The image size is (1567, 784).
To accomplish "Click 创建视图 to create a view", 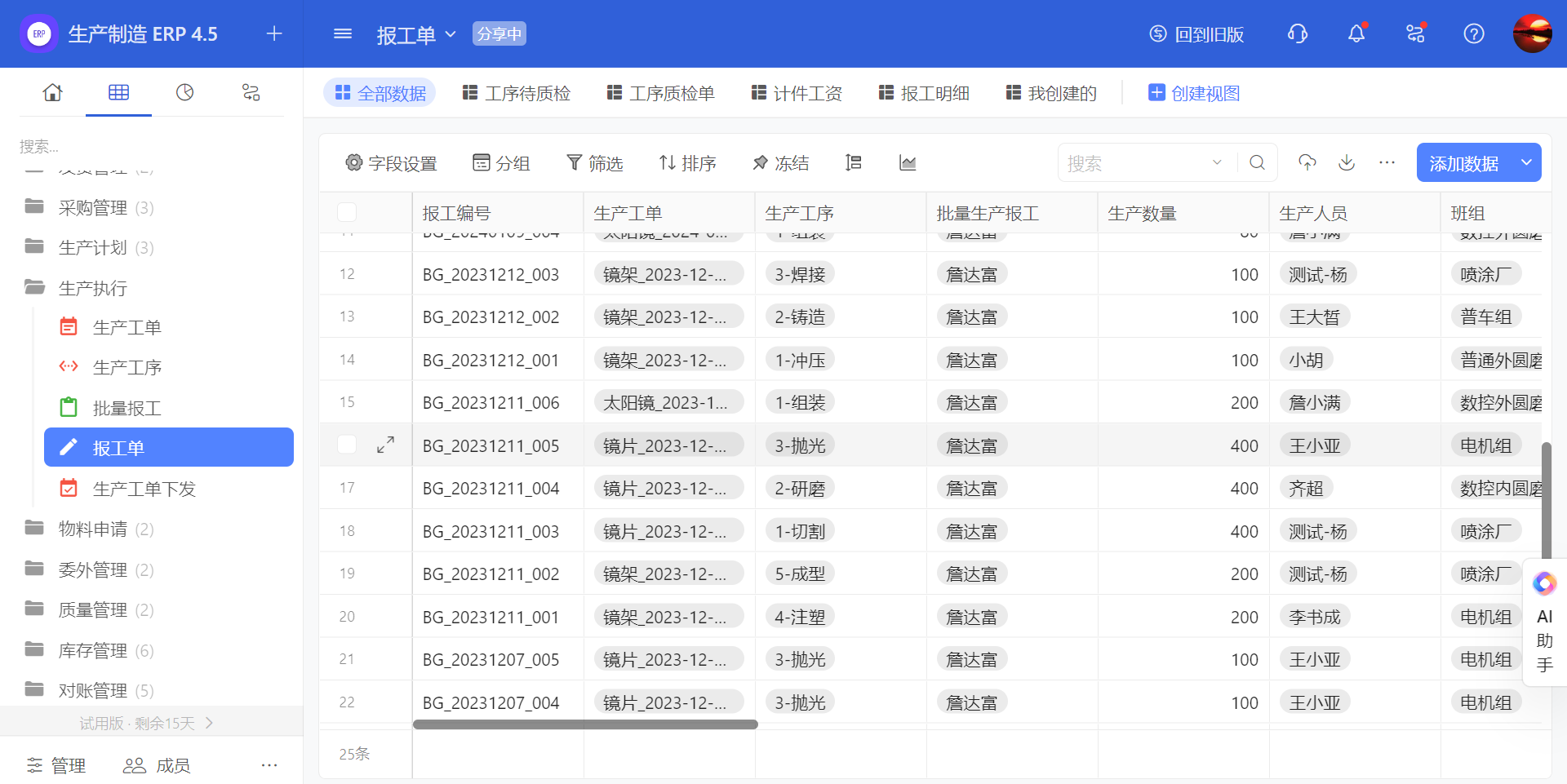I will coord(1194,93).
